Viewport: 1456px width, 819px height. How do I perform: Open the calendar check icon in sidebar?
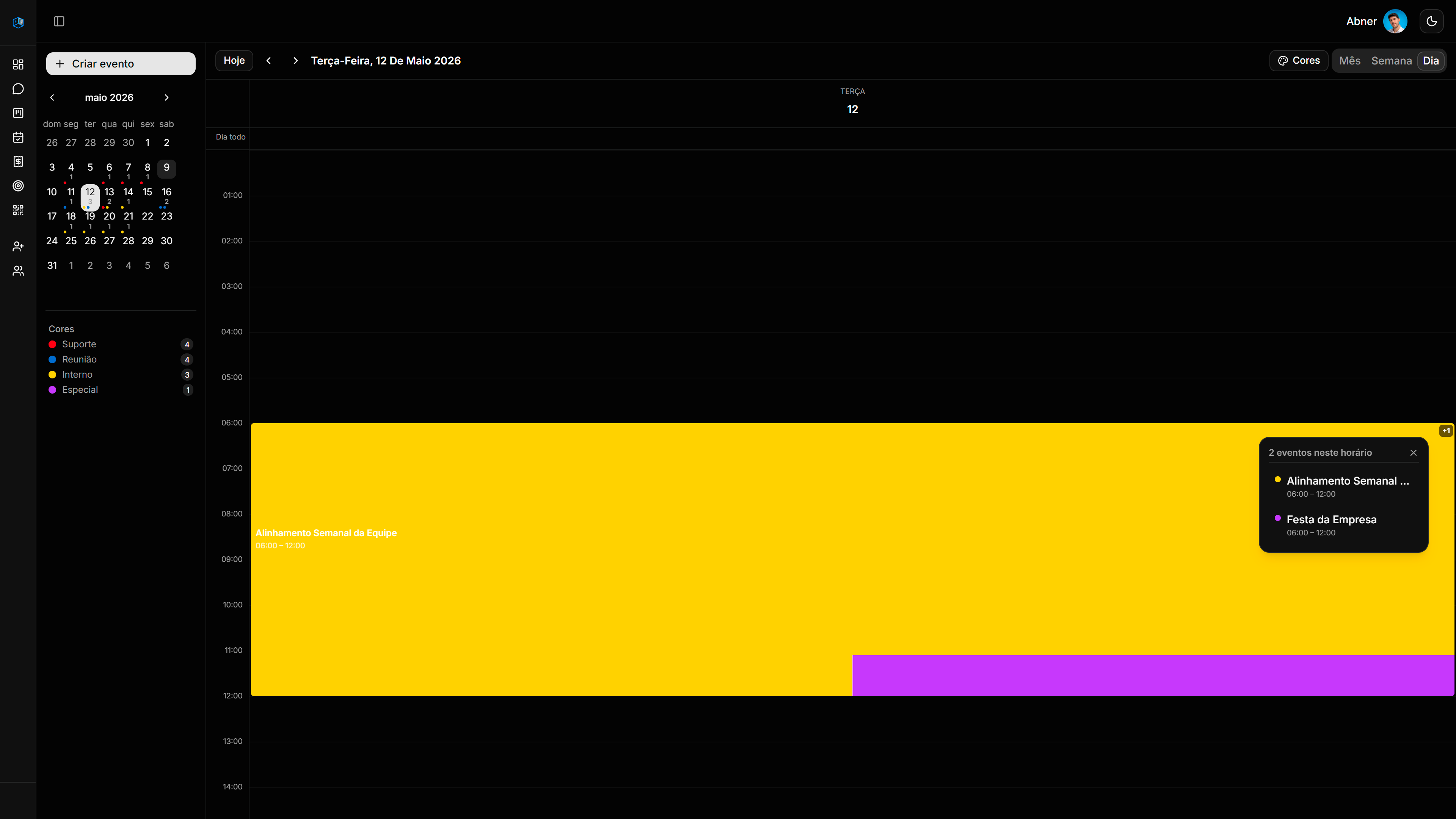click(18, 137)
